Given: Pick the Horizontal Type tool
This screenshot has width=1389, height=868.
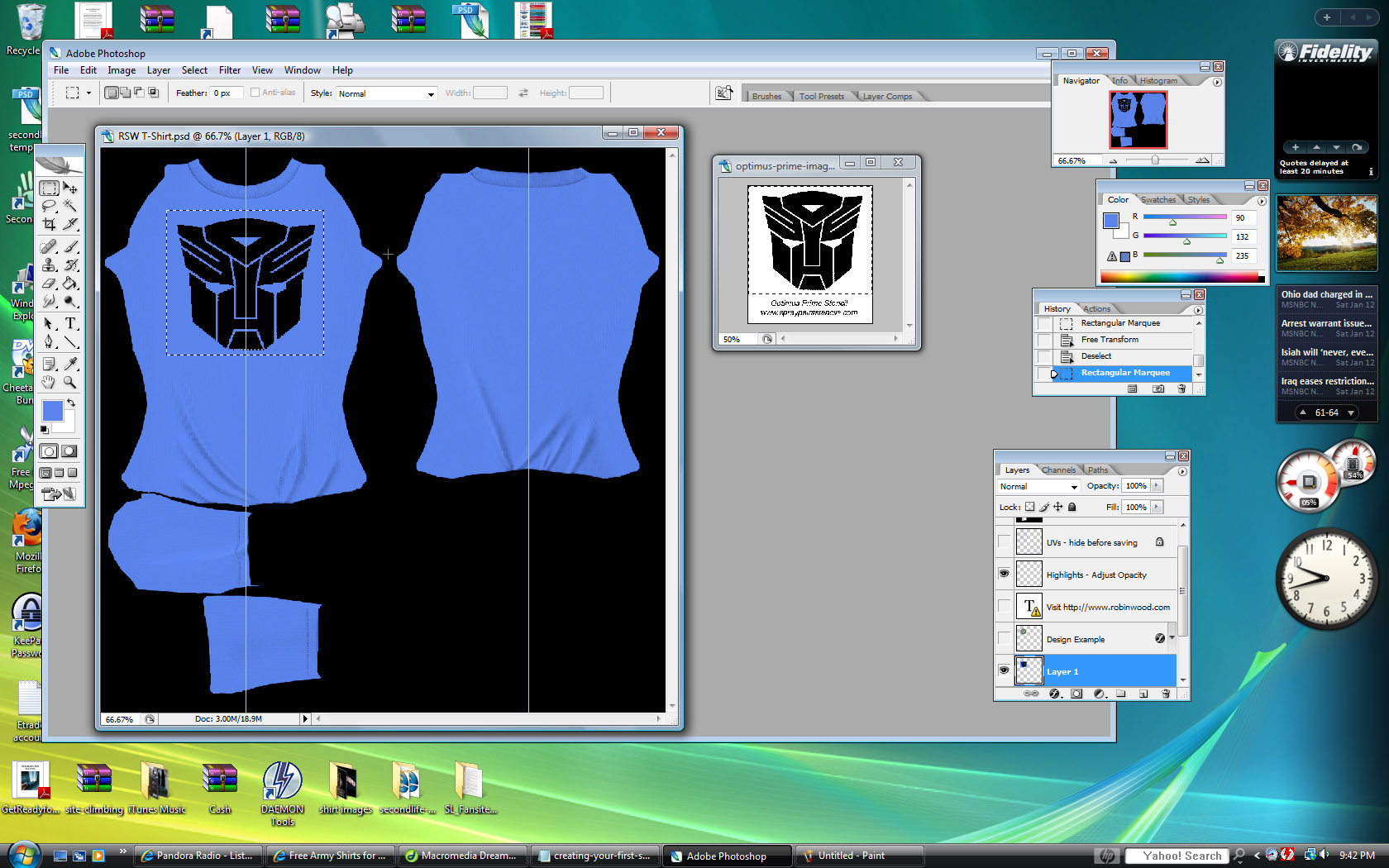Looking at the screenshot, I should [71, 323].
